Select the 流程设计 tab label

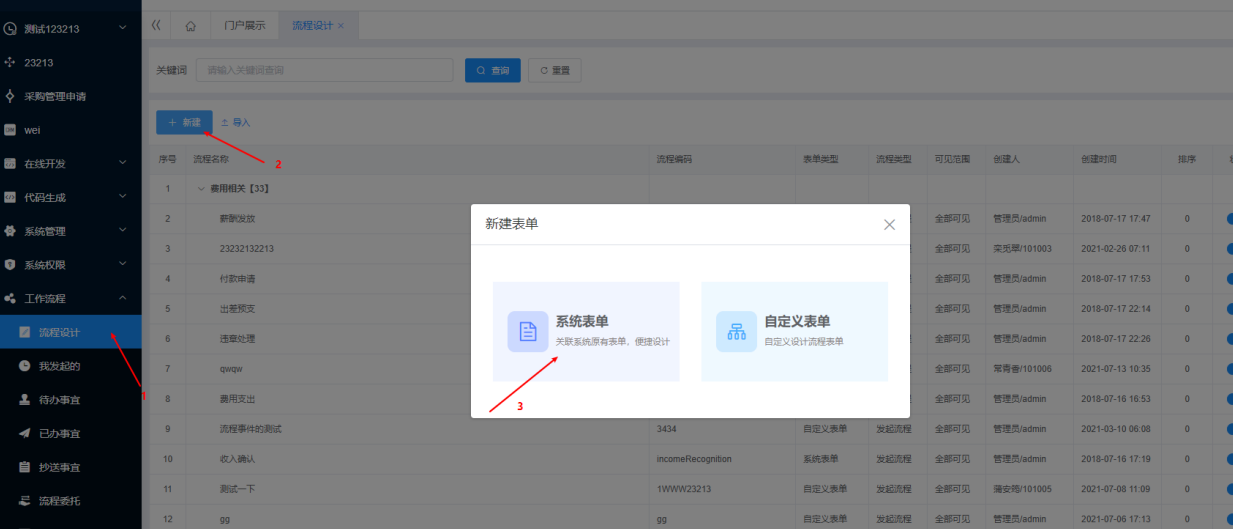pos(312,25)
